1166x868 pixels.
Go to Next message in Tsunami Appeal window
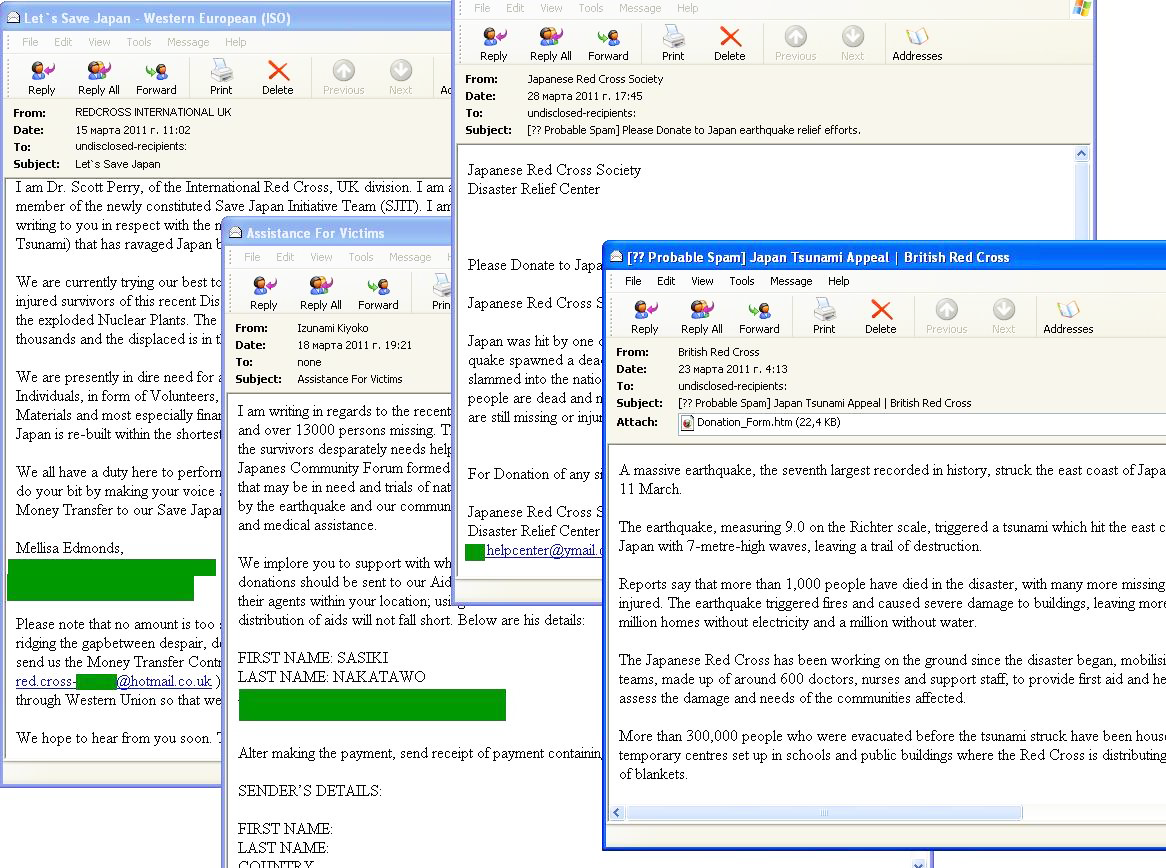1003,317
